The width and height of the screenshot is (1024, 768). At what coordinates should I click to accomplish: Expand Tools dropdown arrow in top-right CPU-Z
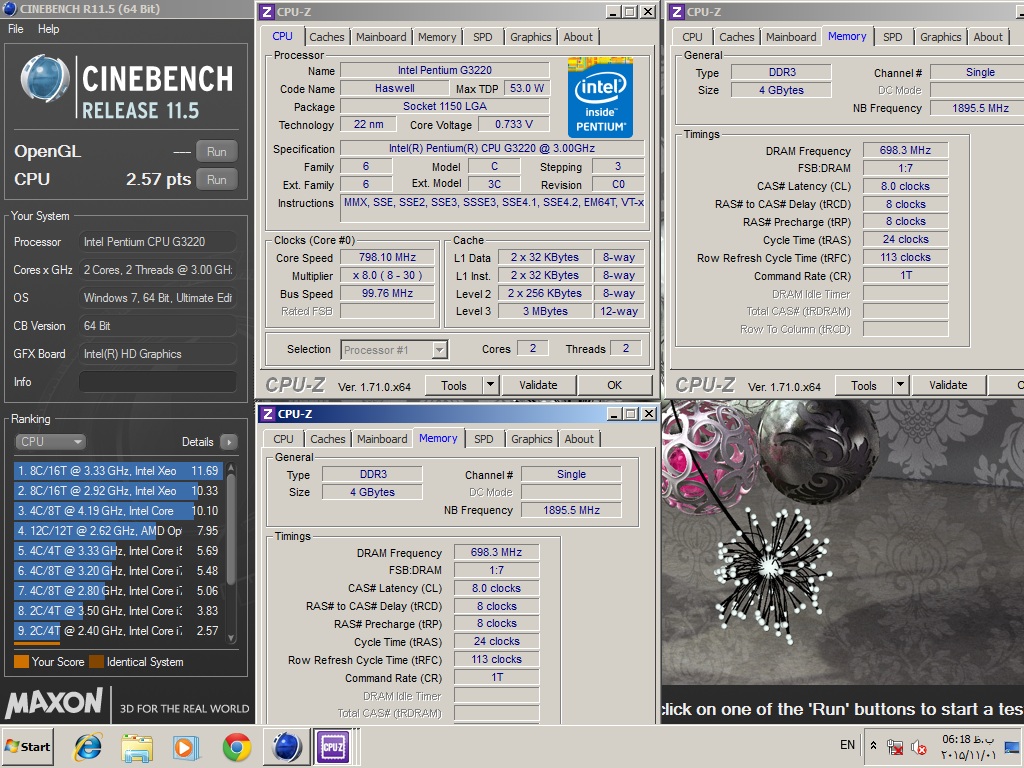(x=901, y=385)
